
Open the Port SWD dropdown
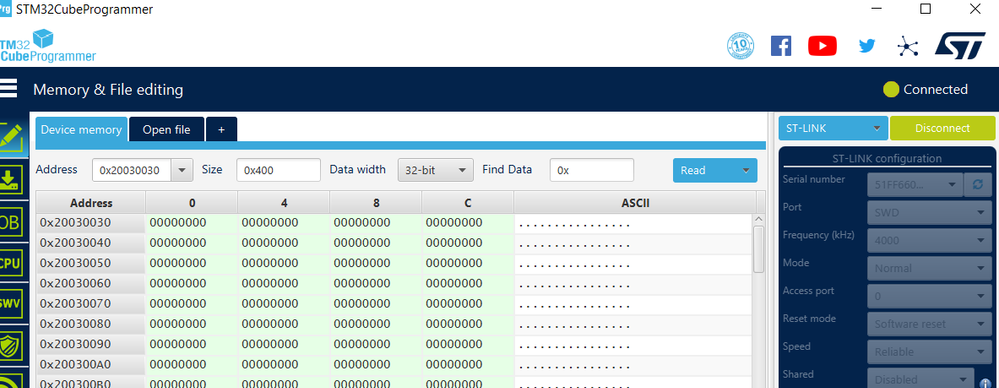coord(930,212)
